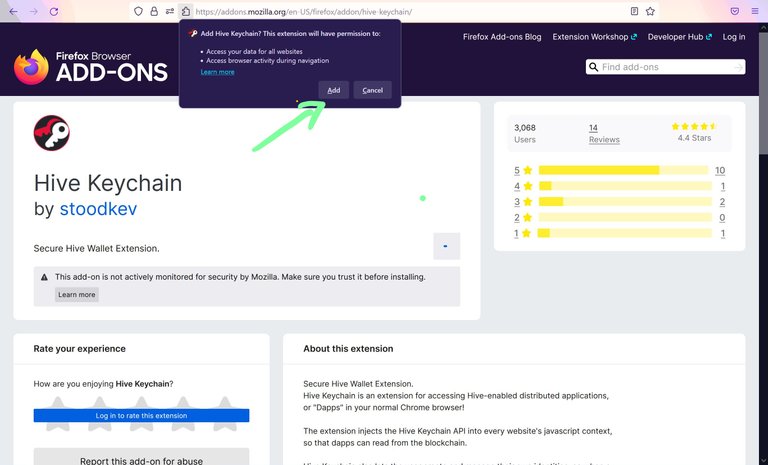Go forward with the forward arrow

(x=34, y=12)
